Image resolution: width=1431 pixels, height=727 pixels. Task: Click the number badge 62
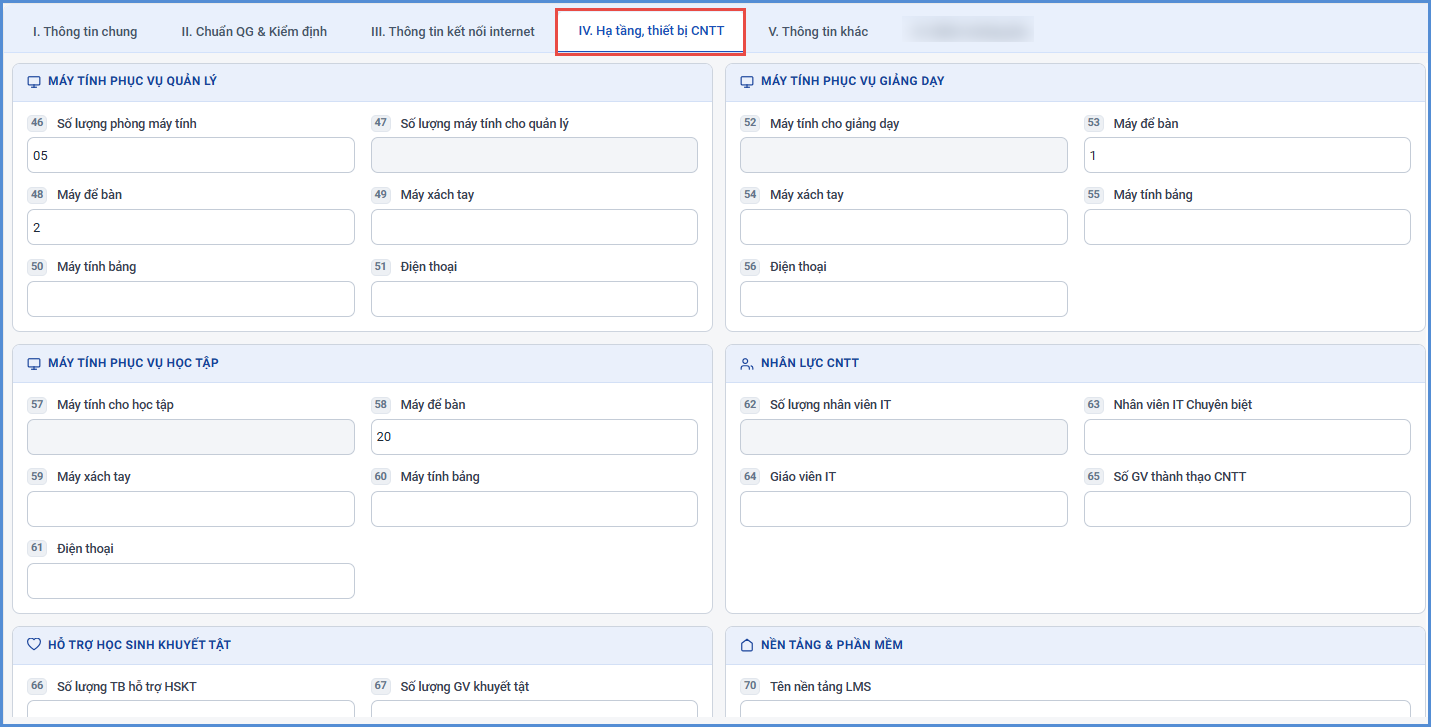click(x=750, y=405)
